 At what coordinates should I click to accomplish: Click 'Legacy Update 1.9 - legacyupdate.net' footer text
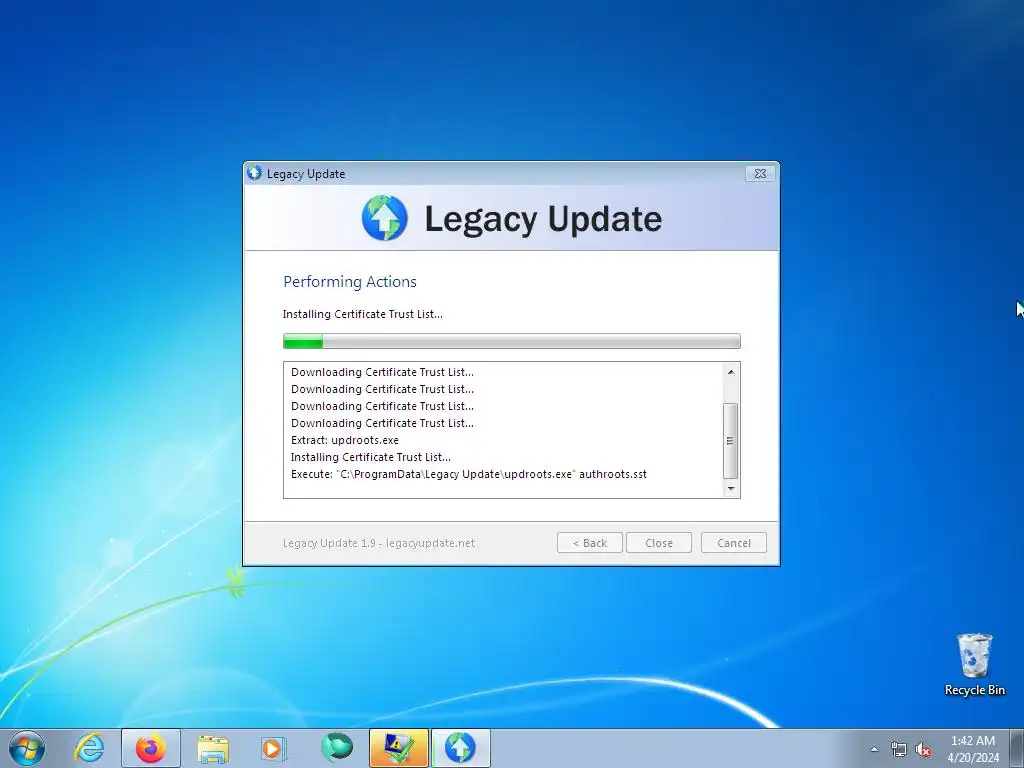coord(379,543)
